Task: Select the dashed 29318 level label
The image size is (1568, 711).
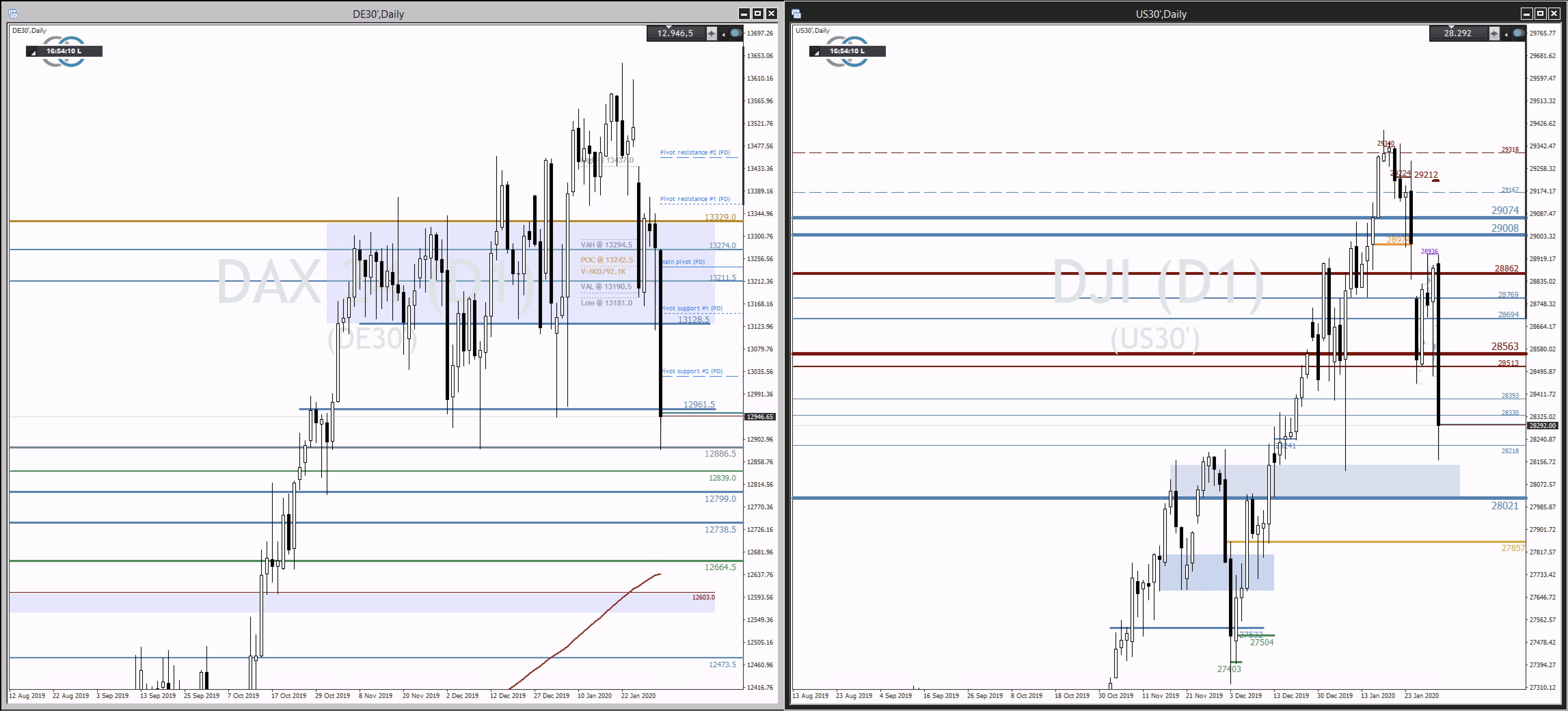Action: tap(1510, 149)
